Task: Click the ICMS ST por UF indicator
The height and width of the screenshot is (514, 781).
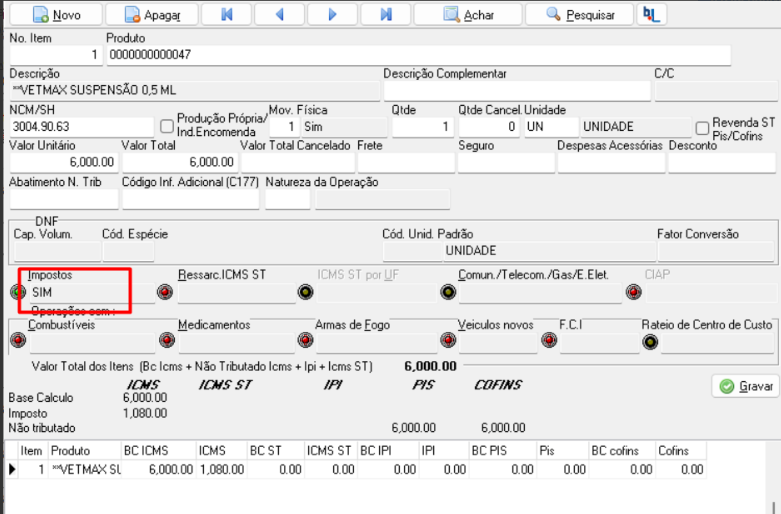Action: [305, 292]
